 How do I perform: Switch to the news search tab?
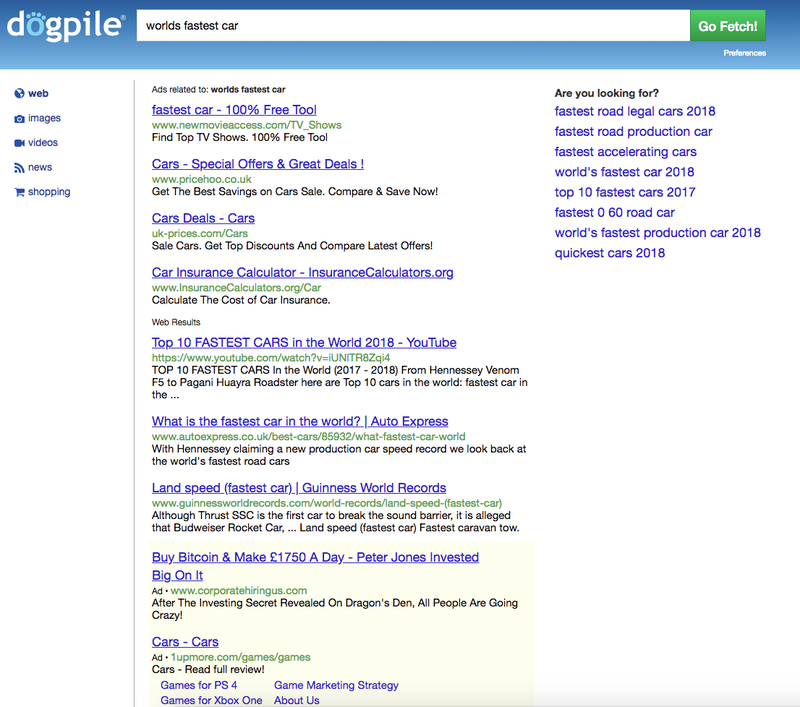click(40, 167)
